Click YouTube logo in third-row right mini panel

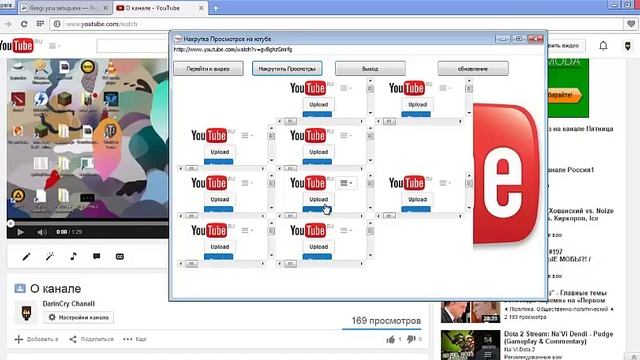[407, 183]
